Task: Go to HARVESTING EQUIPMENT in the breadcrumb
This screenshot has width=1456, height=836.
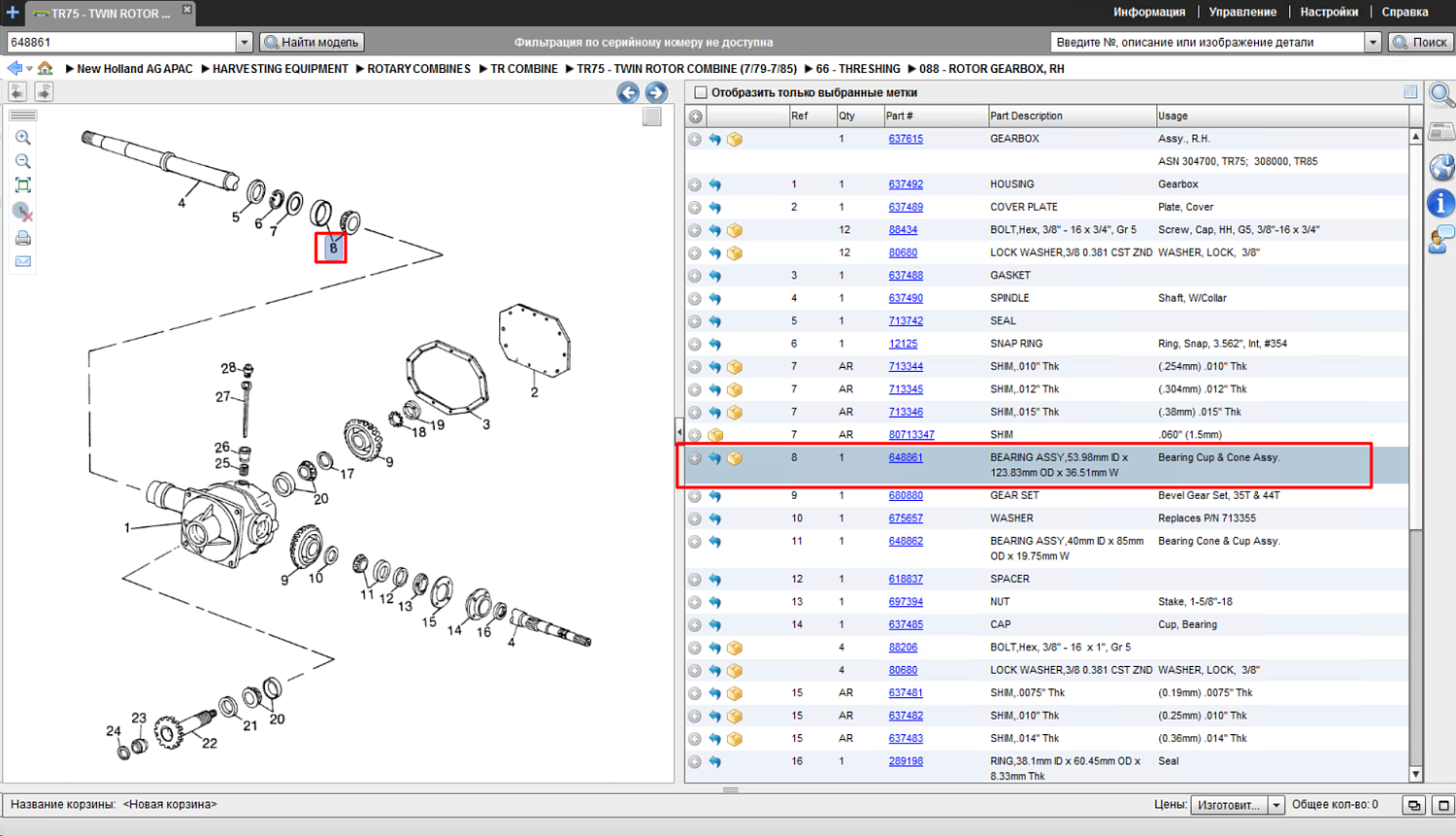Action: 280,69
